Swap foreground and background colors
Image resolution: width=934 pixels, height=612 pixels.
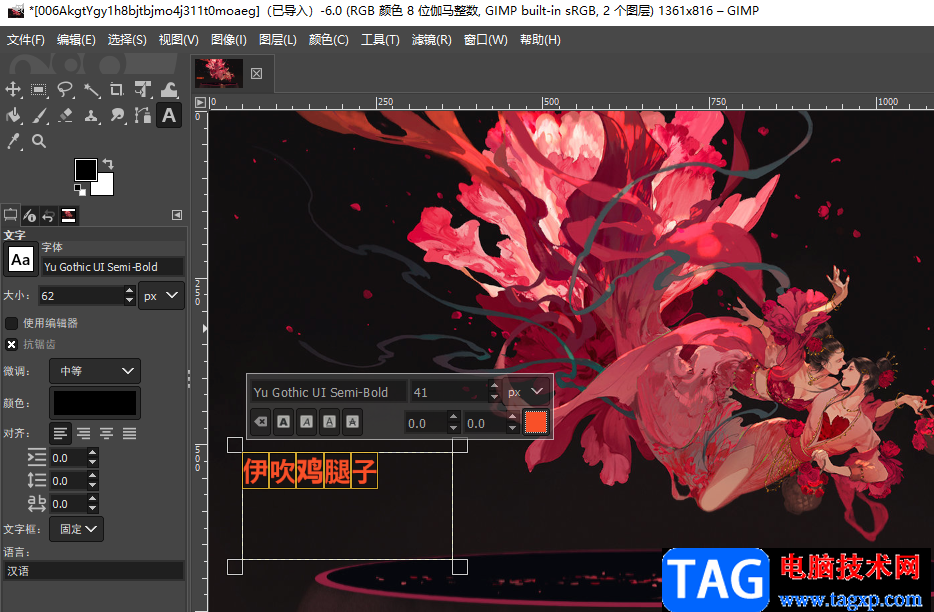108,164
